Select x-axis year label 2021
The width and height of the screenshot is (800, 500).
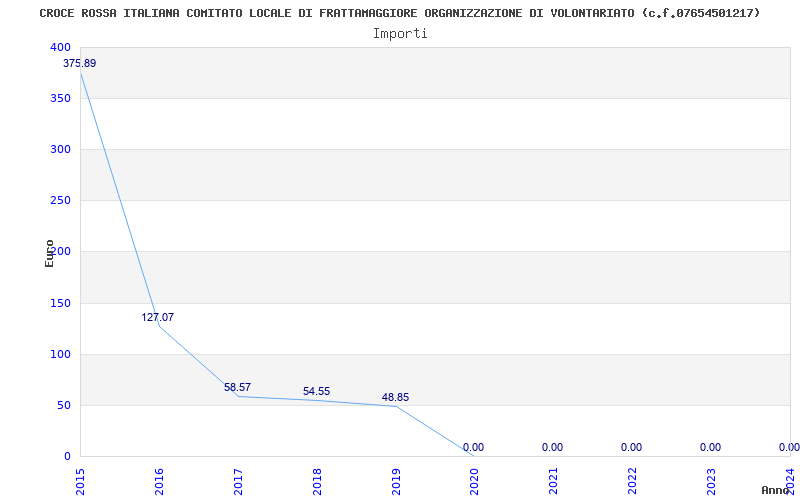pyautogui.click(x=554, y=482)
